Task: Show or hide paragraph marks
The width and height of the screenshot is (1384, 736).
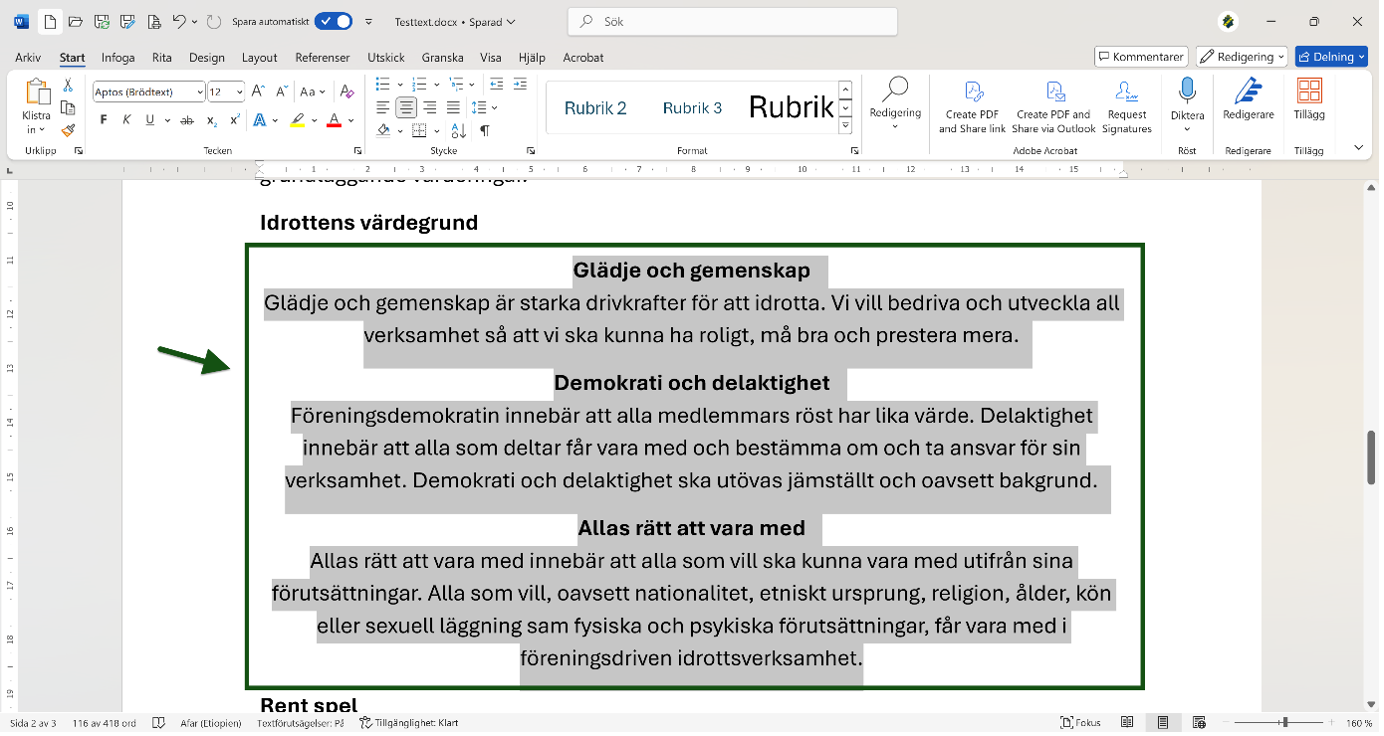Action: 485,130
